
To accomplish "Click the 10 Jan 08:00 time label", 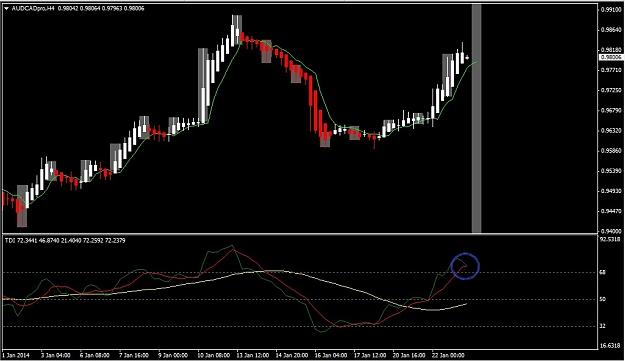I will (x=213, y=355).
